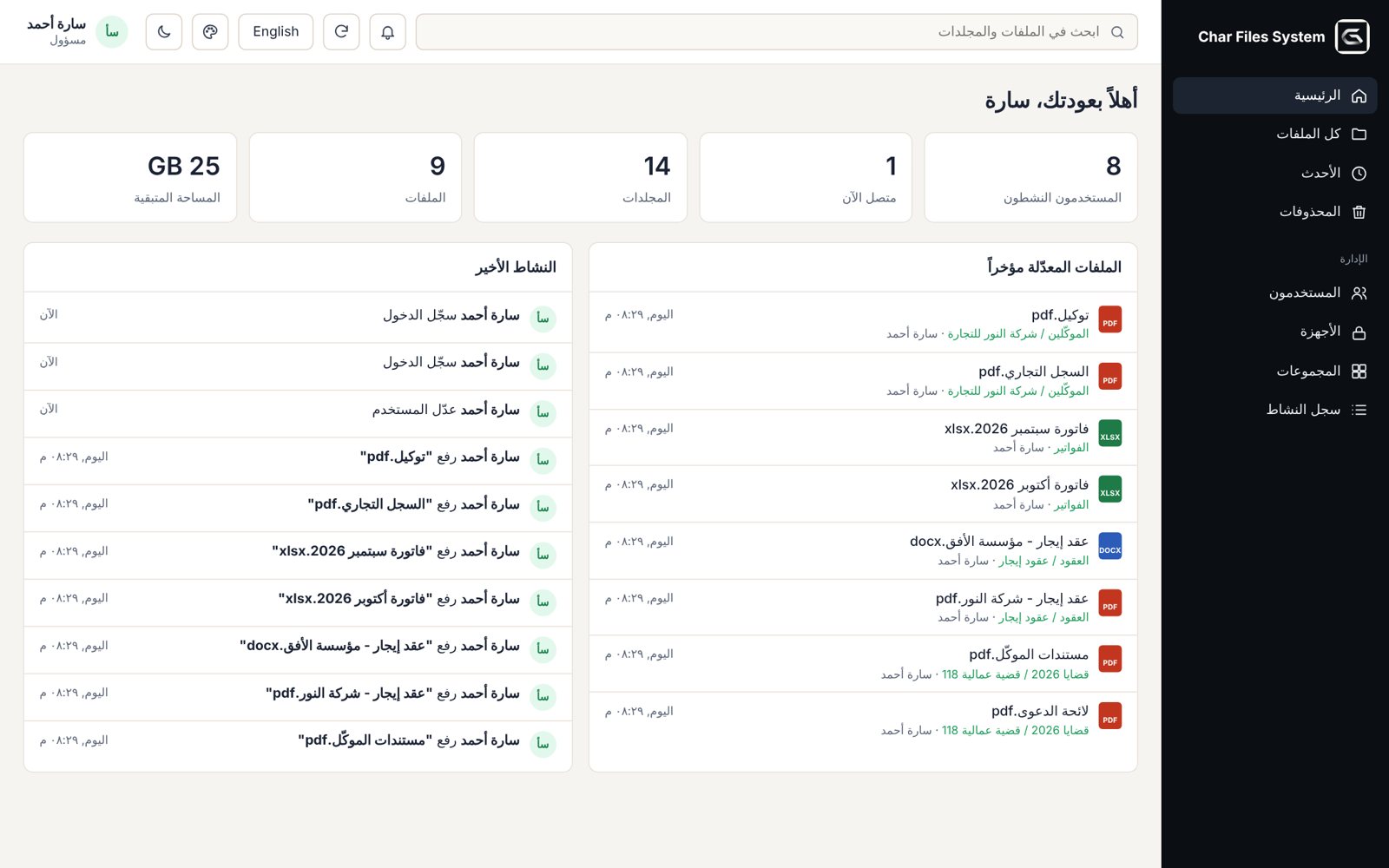Click the user avatar سارة أحمد in header
The image size is (1389, 868).
pos(112,32)
